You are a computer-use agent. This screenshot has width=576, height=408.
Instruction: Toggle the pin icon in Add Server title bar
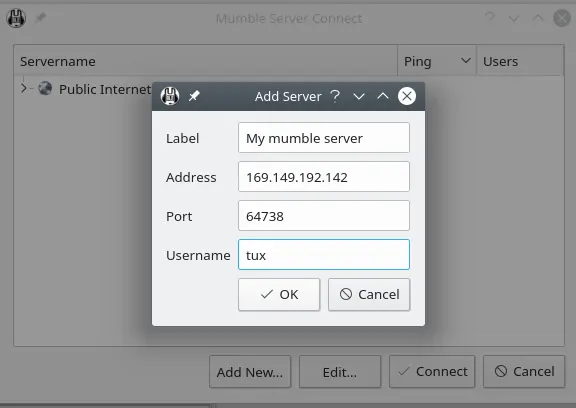click(x=194, y=96)
